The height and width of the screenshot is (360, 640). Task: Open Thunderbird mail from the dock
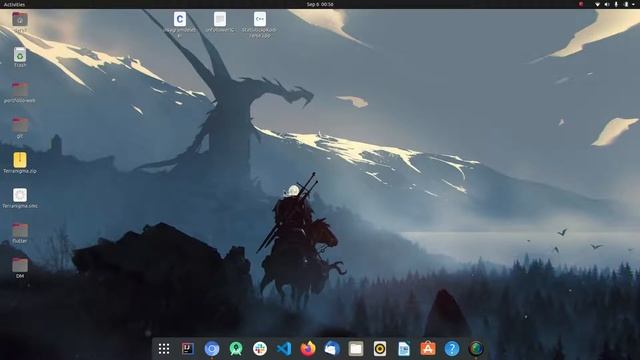click(332, 349)
